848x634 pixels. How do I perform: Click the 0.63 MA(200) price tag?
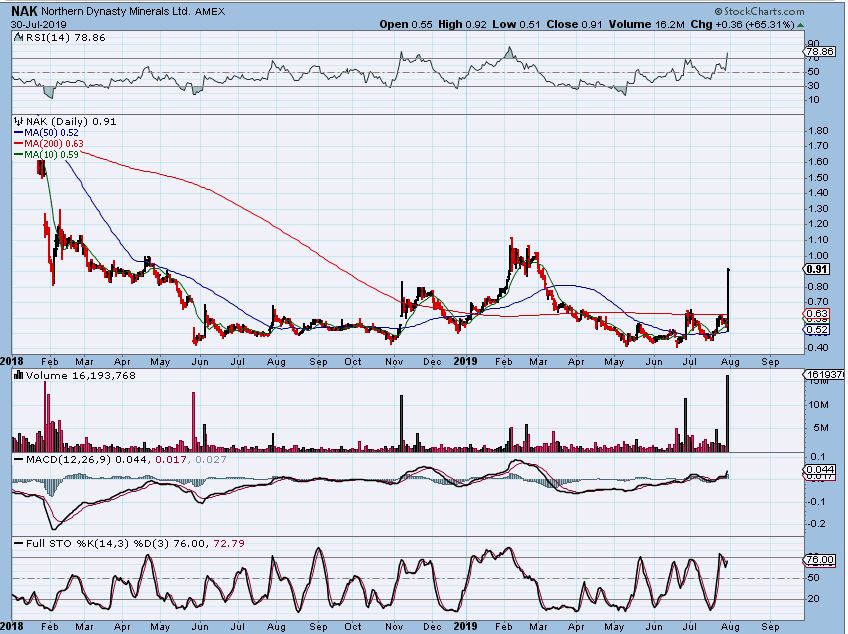pos(817,314)
